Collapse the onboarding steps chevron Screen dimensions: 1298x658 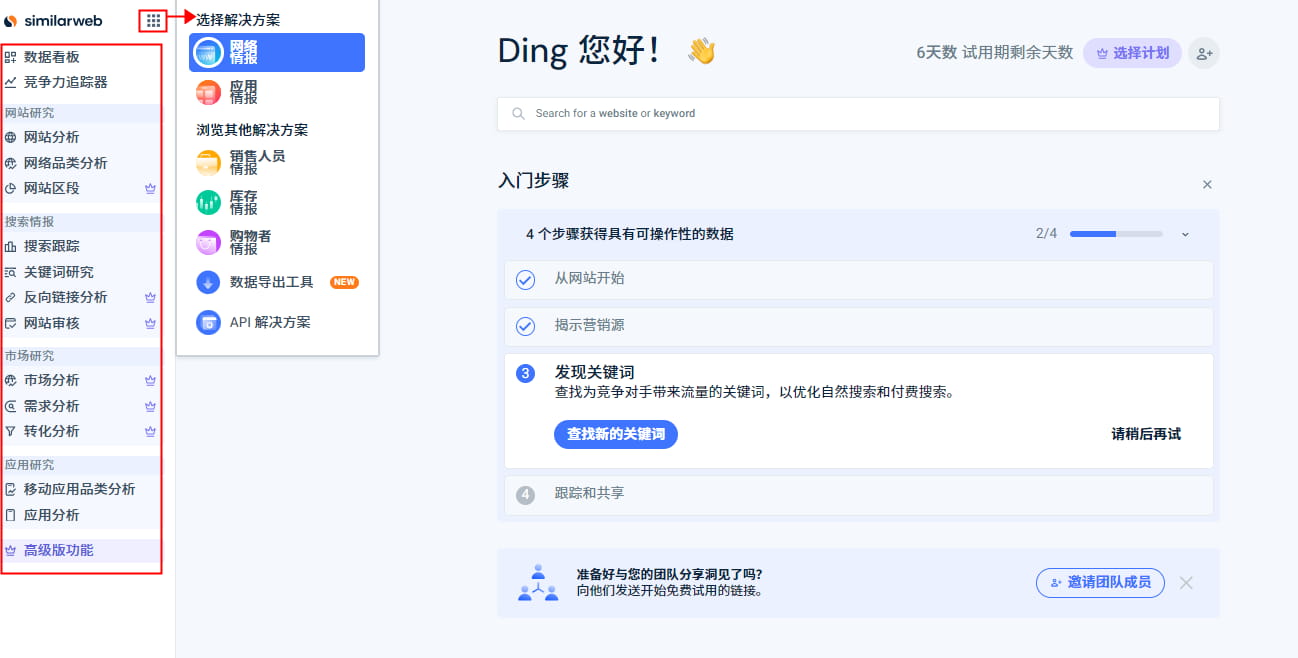coord(1185,234)
